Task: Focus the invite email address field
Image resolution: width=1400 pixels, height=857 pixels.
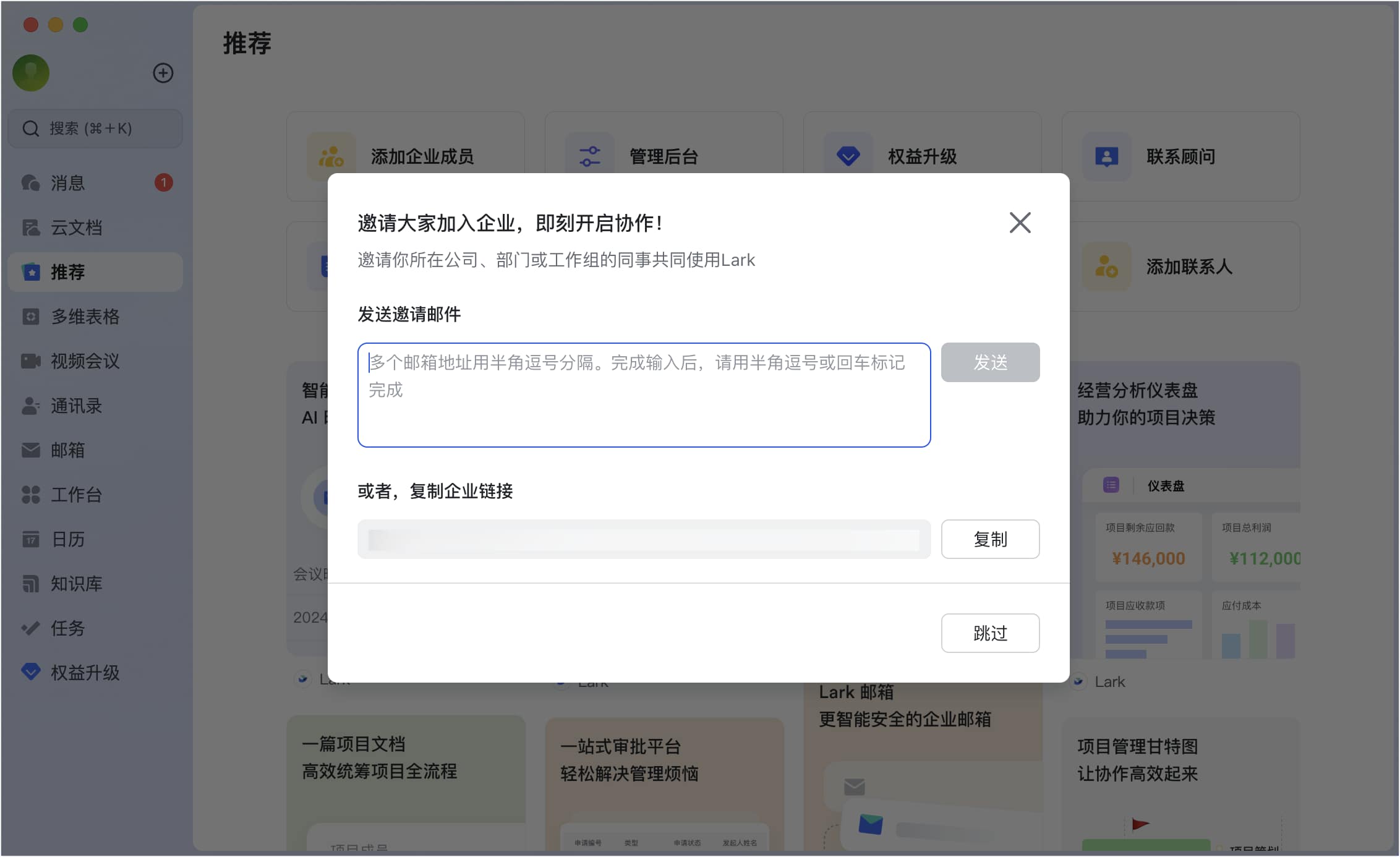Action: tap(643, 396)
